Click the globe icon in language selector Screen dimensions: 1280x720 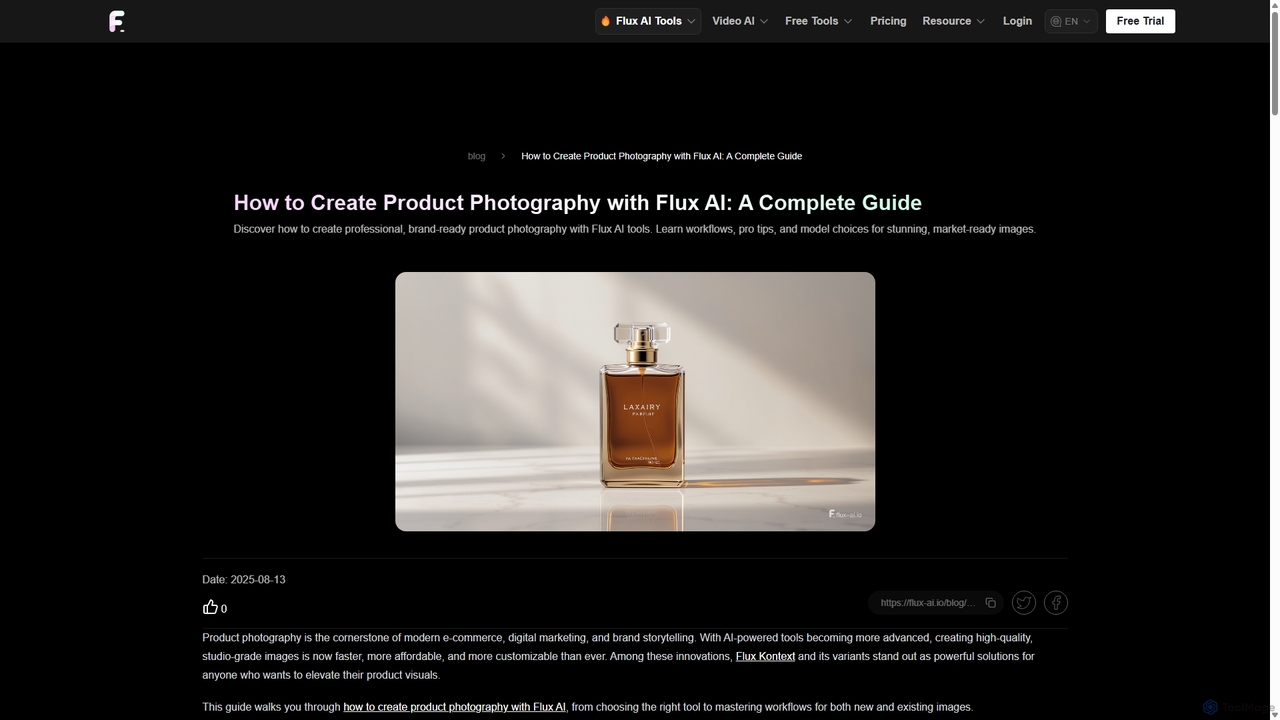tap(1056, 21)
